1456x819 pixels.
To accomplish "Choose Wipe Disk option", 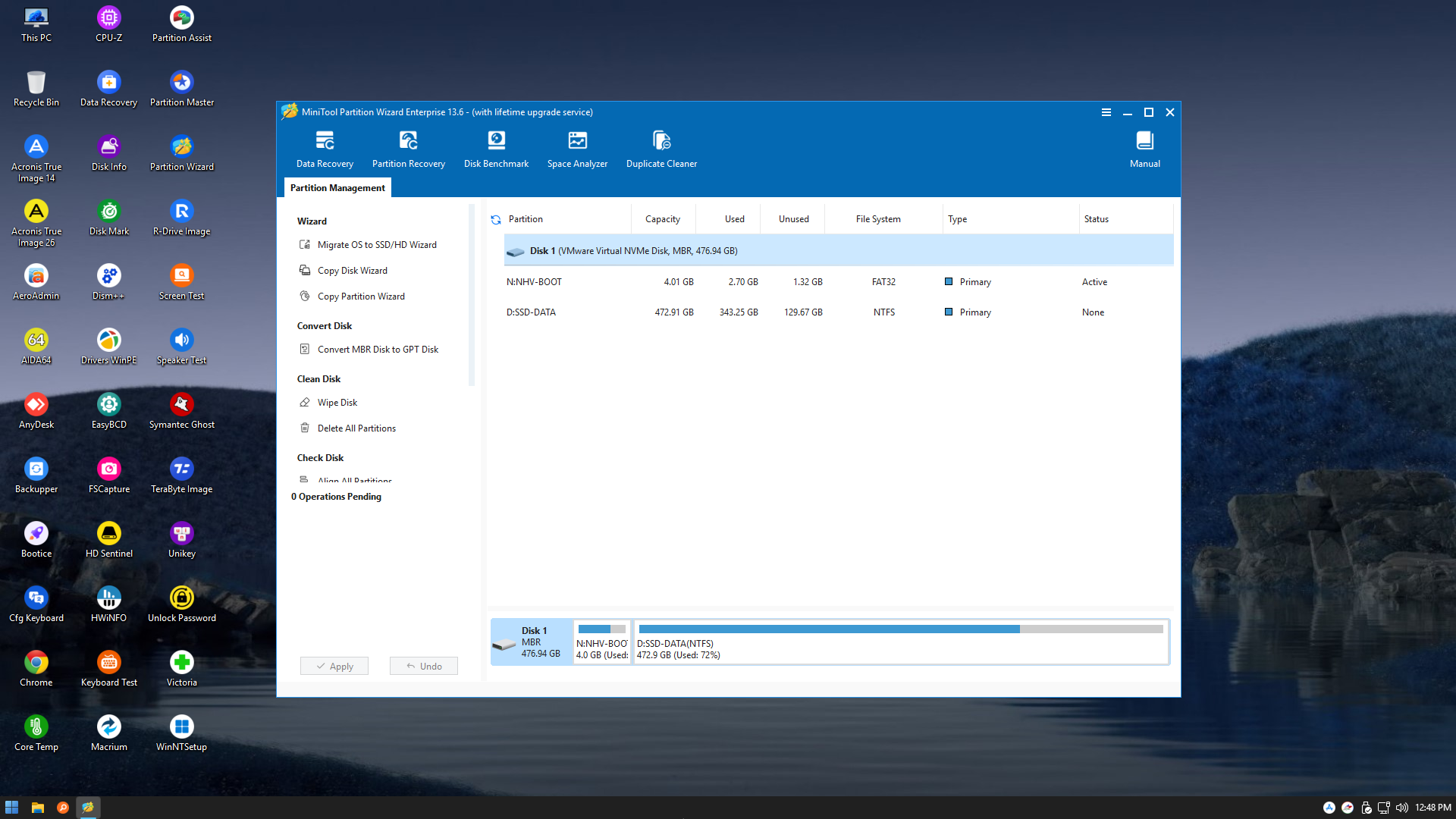I will [x=328, y=403].
